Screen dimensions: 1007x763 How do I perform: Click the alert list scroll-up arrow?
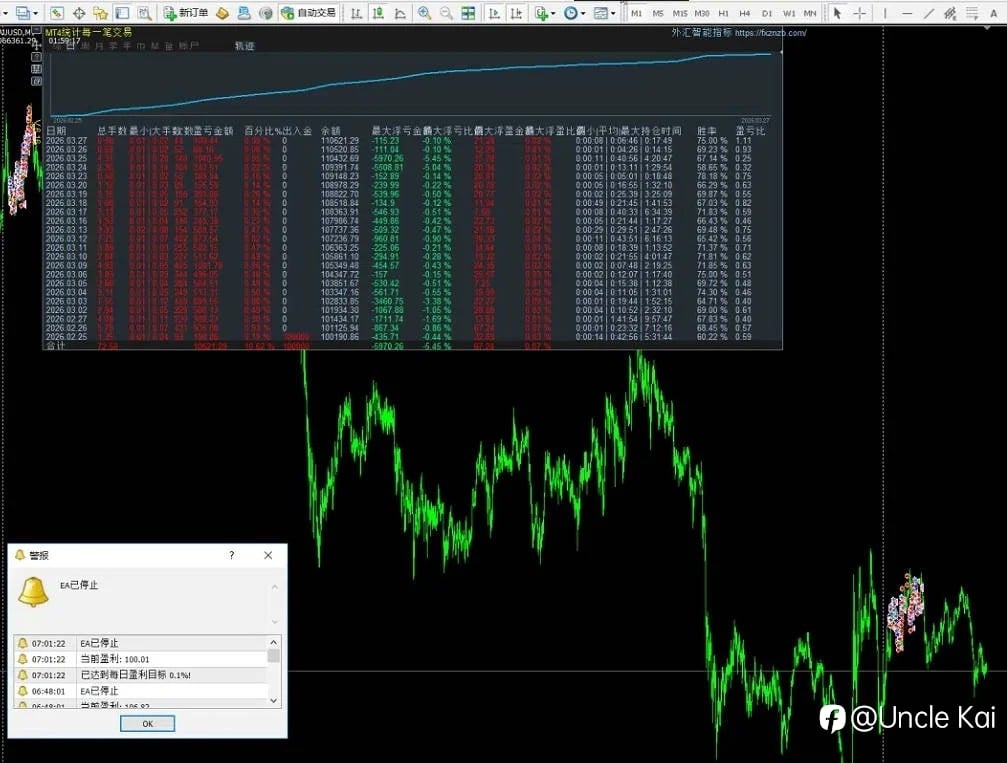tap(274, 642)
